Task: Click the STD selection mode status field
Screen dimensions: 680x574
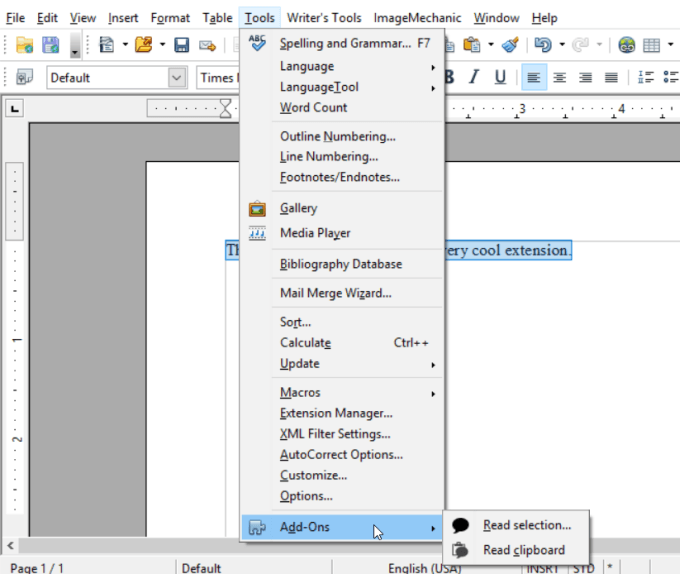Action: coord(583,568)
